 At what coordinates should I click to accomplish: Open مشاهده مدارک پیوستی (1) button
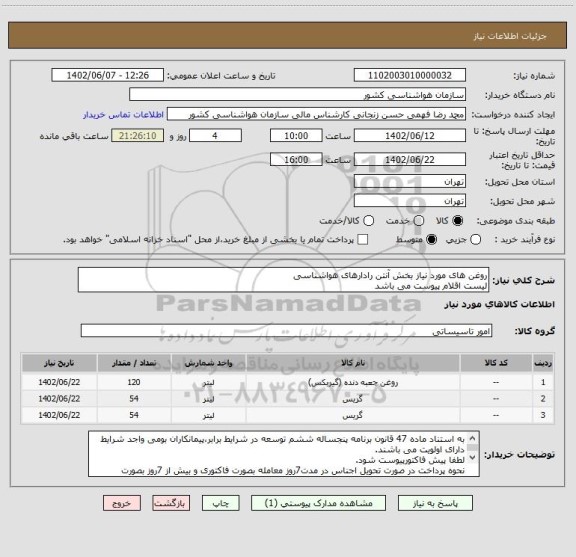[318, 503]
